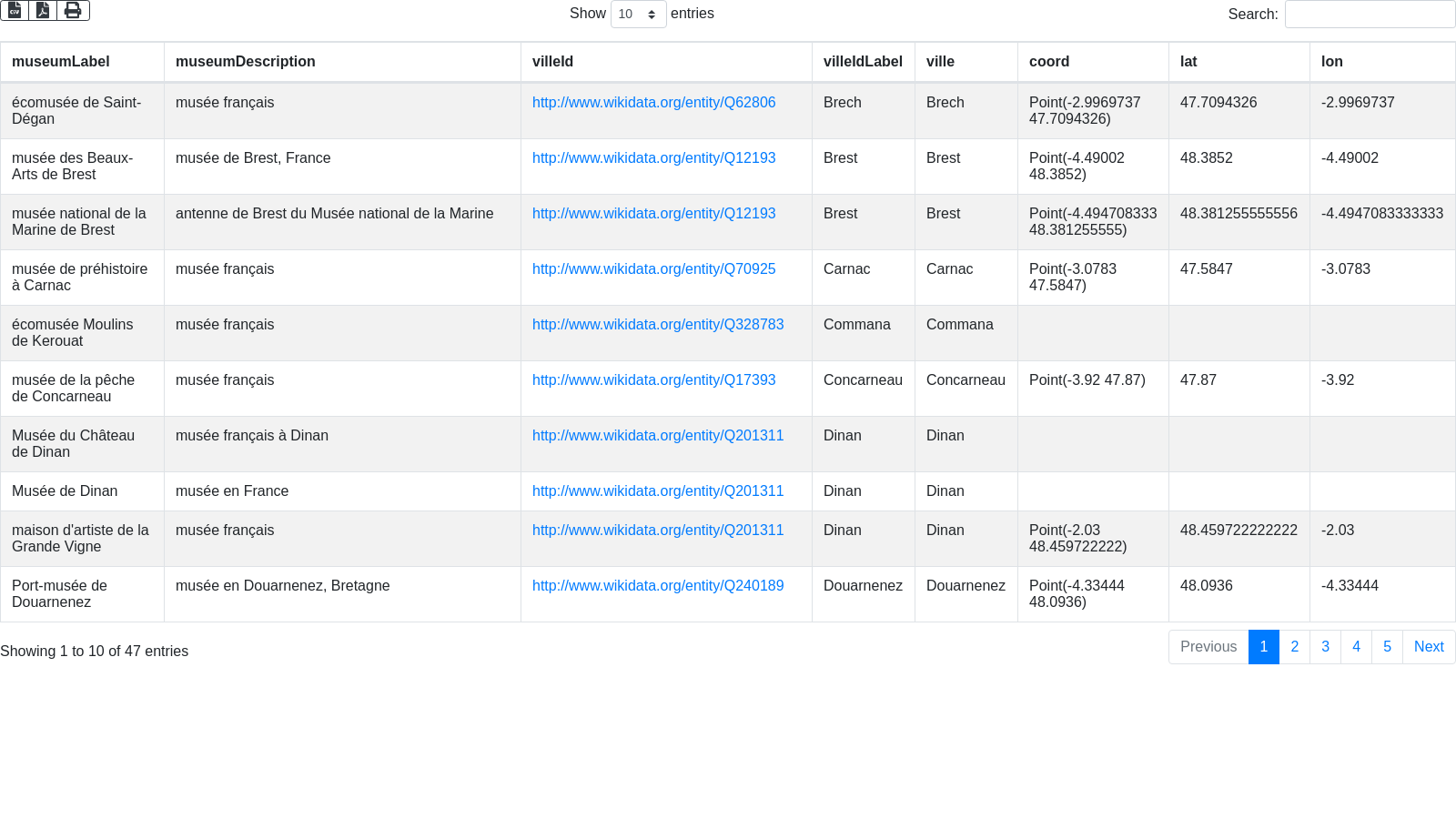Follow the Q328783 link for Commana
Screen dimensions: 1456x819
pyautogui.click(x=657, y=325)
